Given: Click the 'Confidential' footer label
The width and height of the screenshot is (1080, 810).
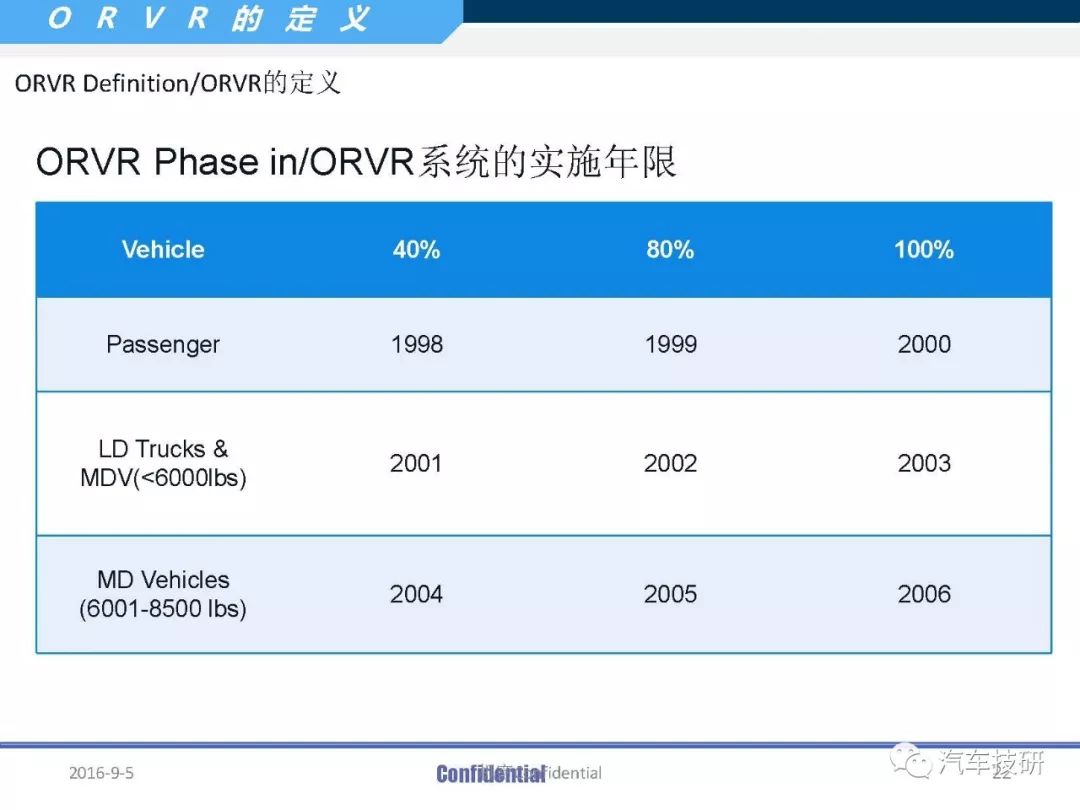Looking at the screenshot, I should click(x=490, y=774).
